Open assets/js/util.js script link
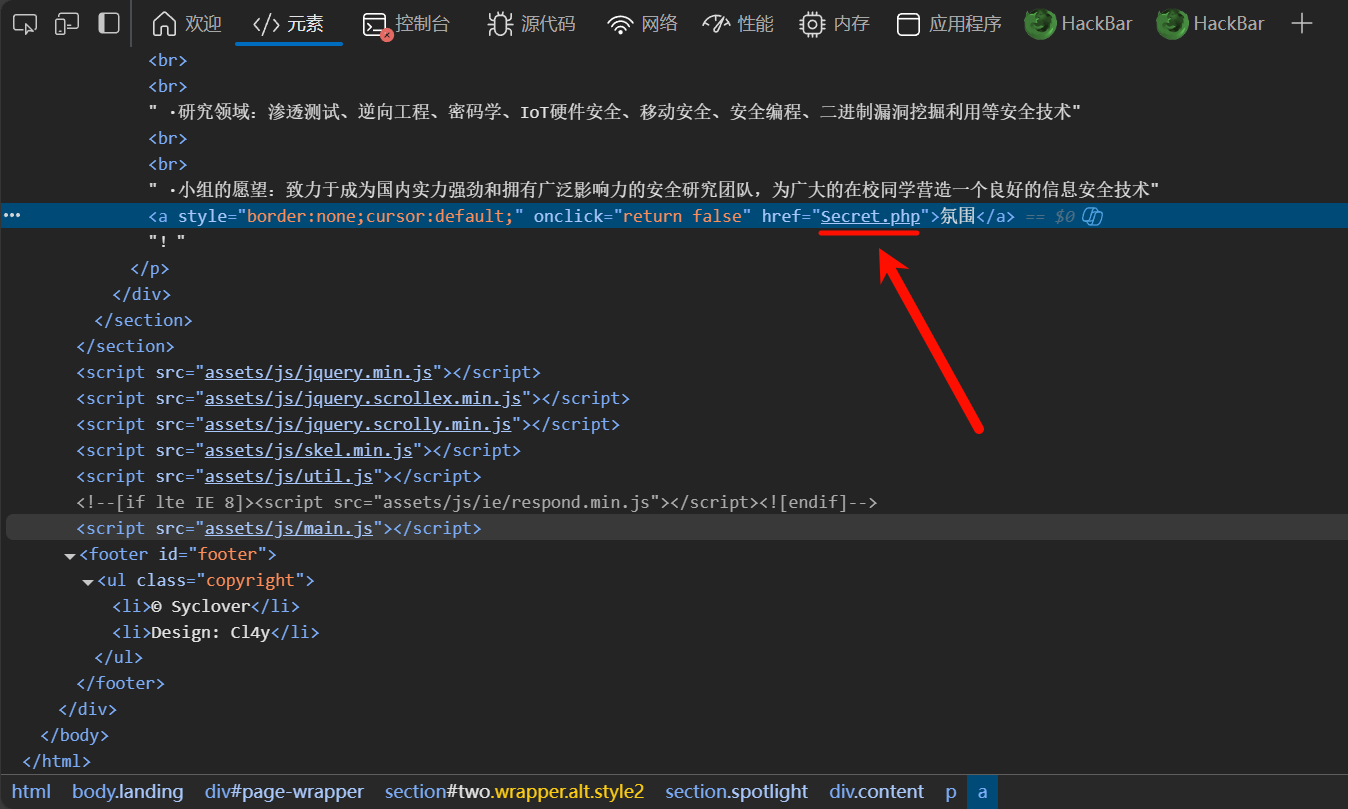 pyautogui.click(x=289, y=476)
